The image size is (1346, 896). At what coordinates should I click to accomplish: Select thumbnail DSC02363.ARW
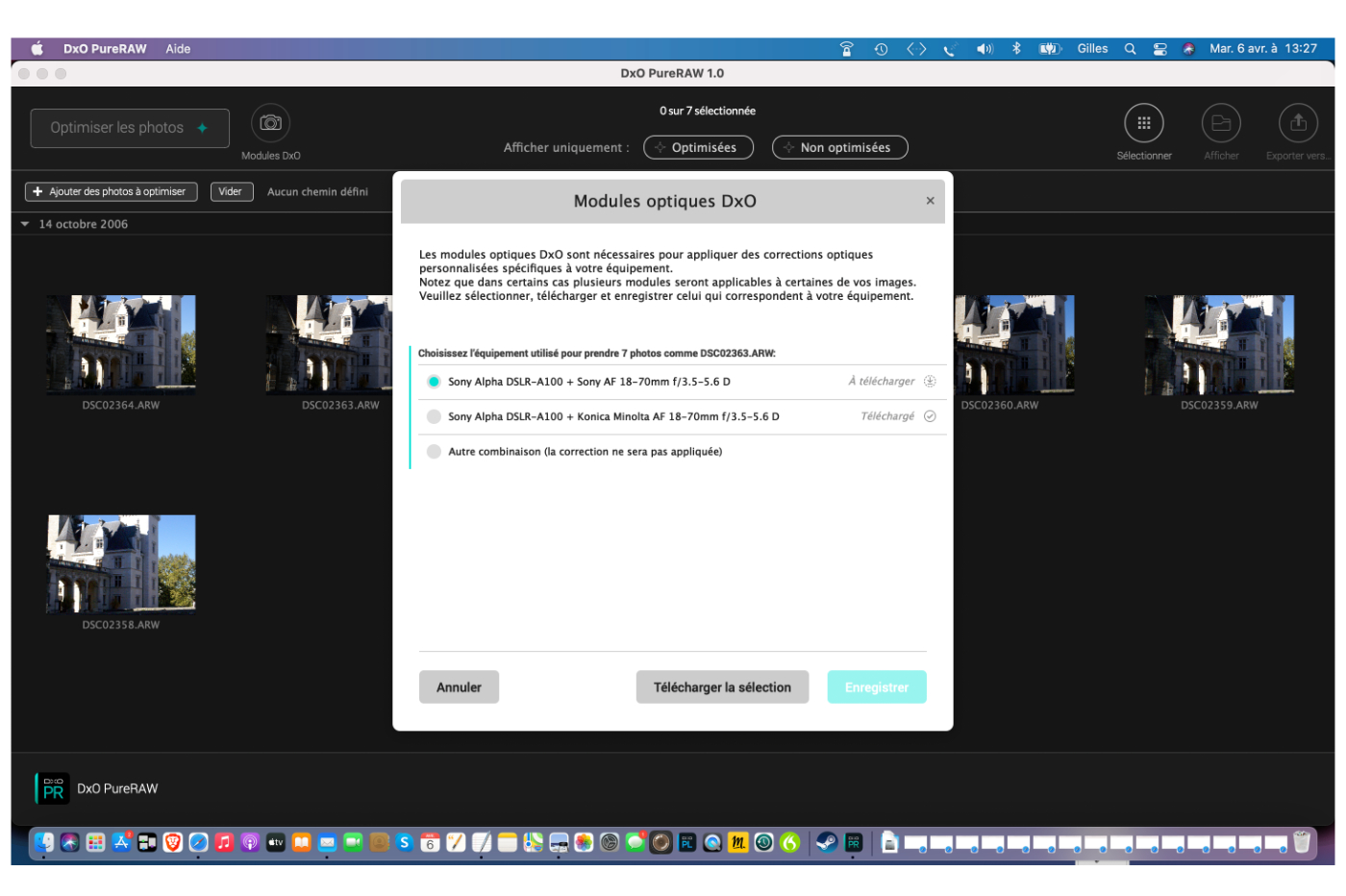tap(329, 344)
